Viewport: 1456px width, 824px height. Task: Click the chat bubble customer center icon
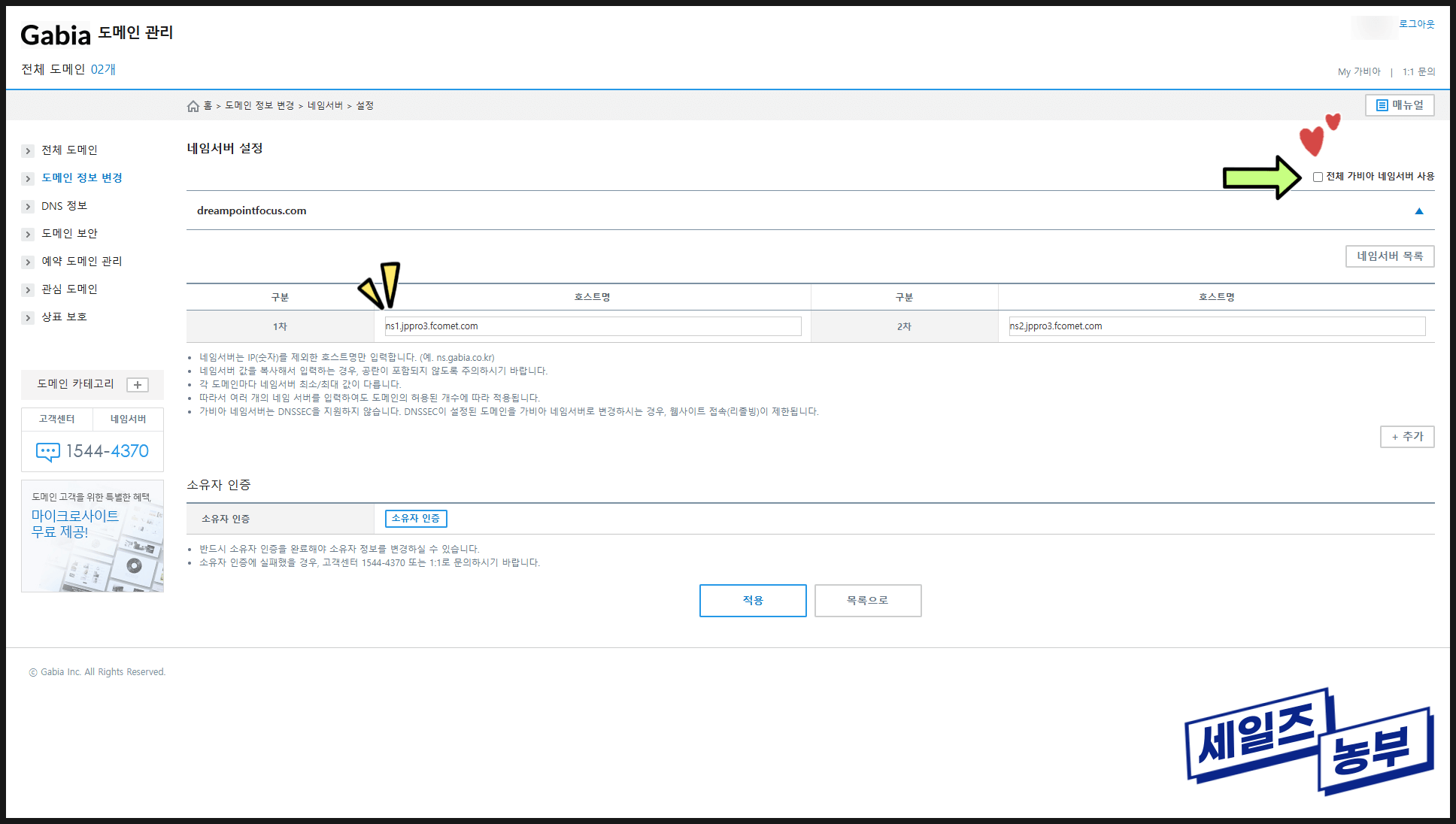(47, 451)
